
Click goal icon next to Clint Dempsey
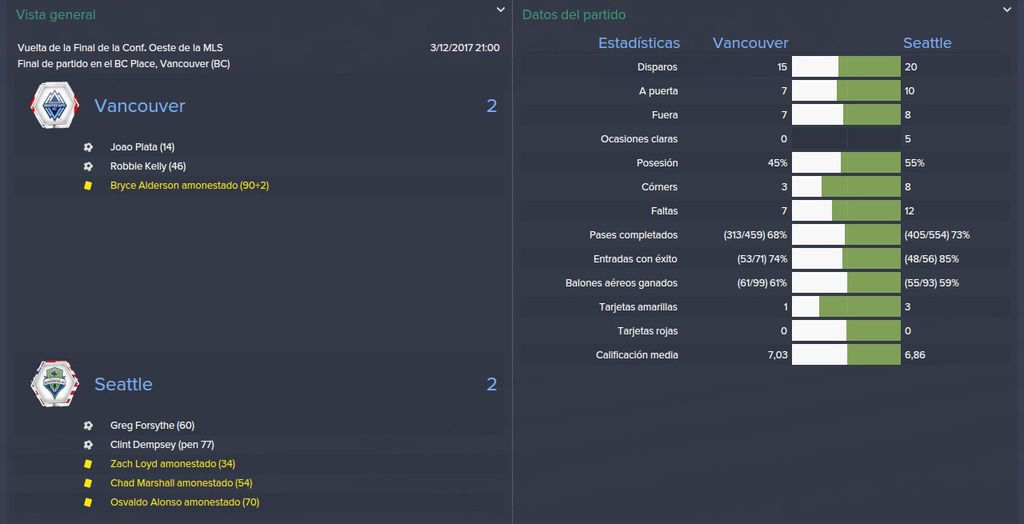point(88,444)
